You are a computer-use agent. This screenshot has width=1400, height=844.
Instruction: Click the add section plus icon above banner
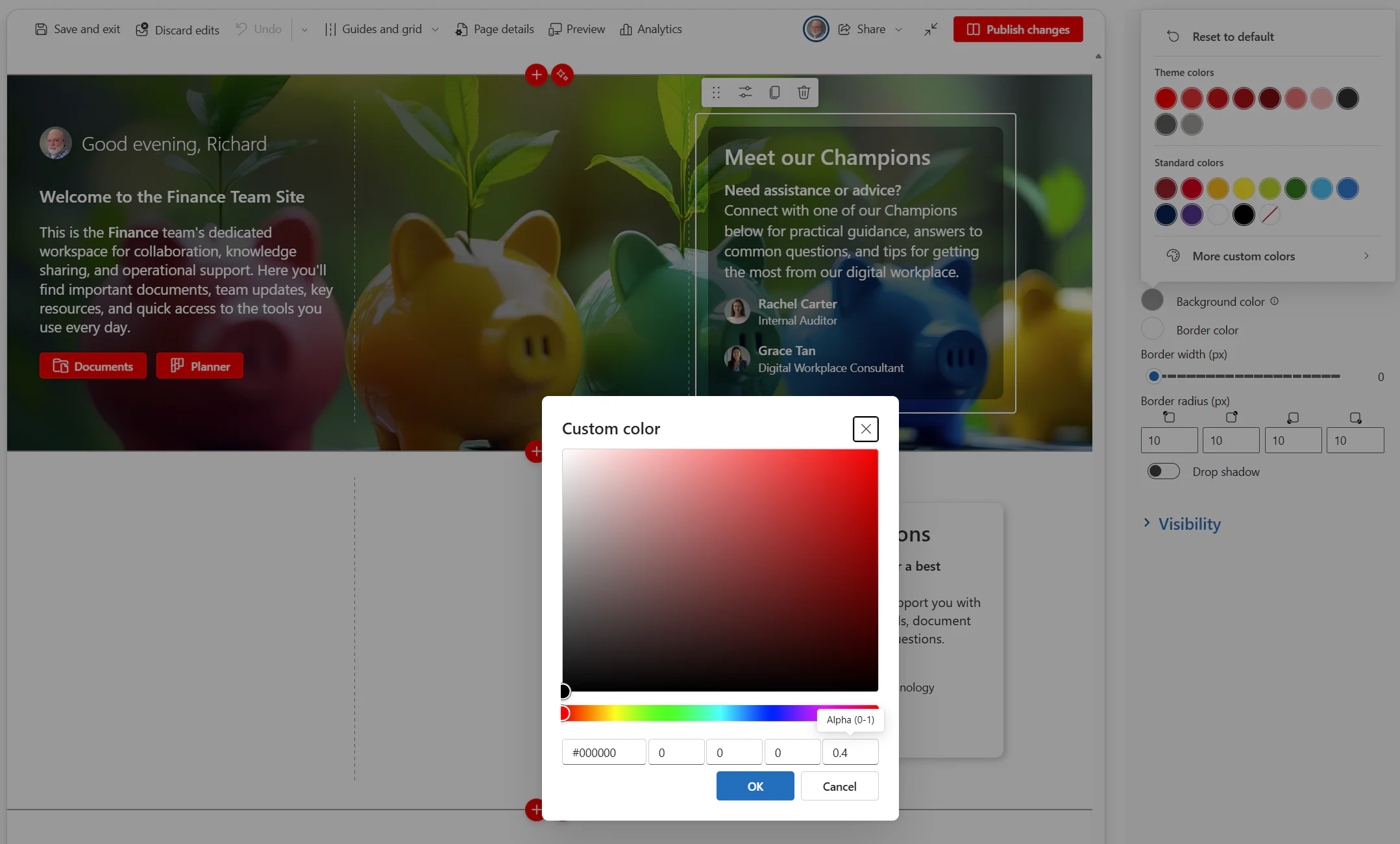[x=536, y=75]
